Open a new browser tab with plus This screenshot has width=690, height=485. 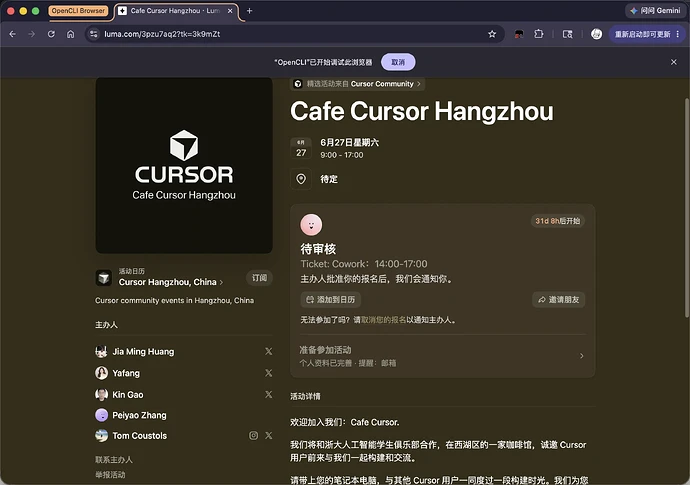tap(249, 11)
